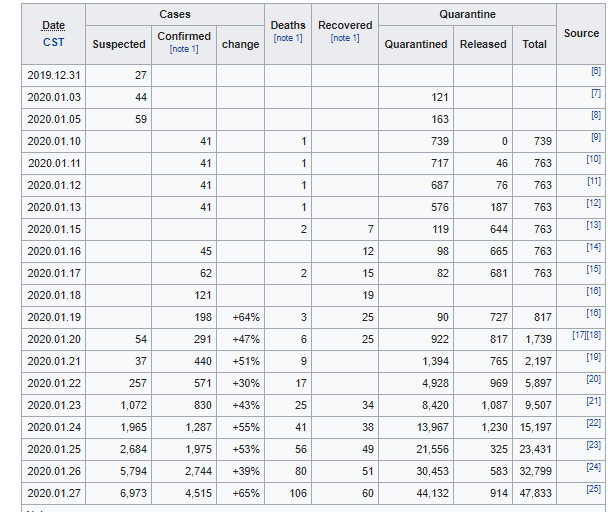
Task: Open source reference [20]
Action: 594,379
